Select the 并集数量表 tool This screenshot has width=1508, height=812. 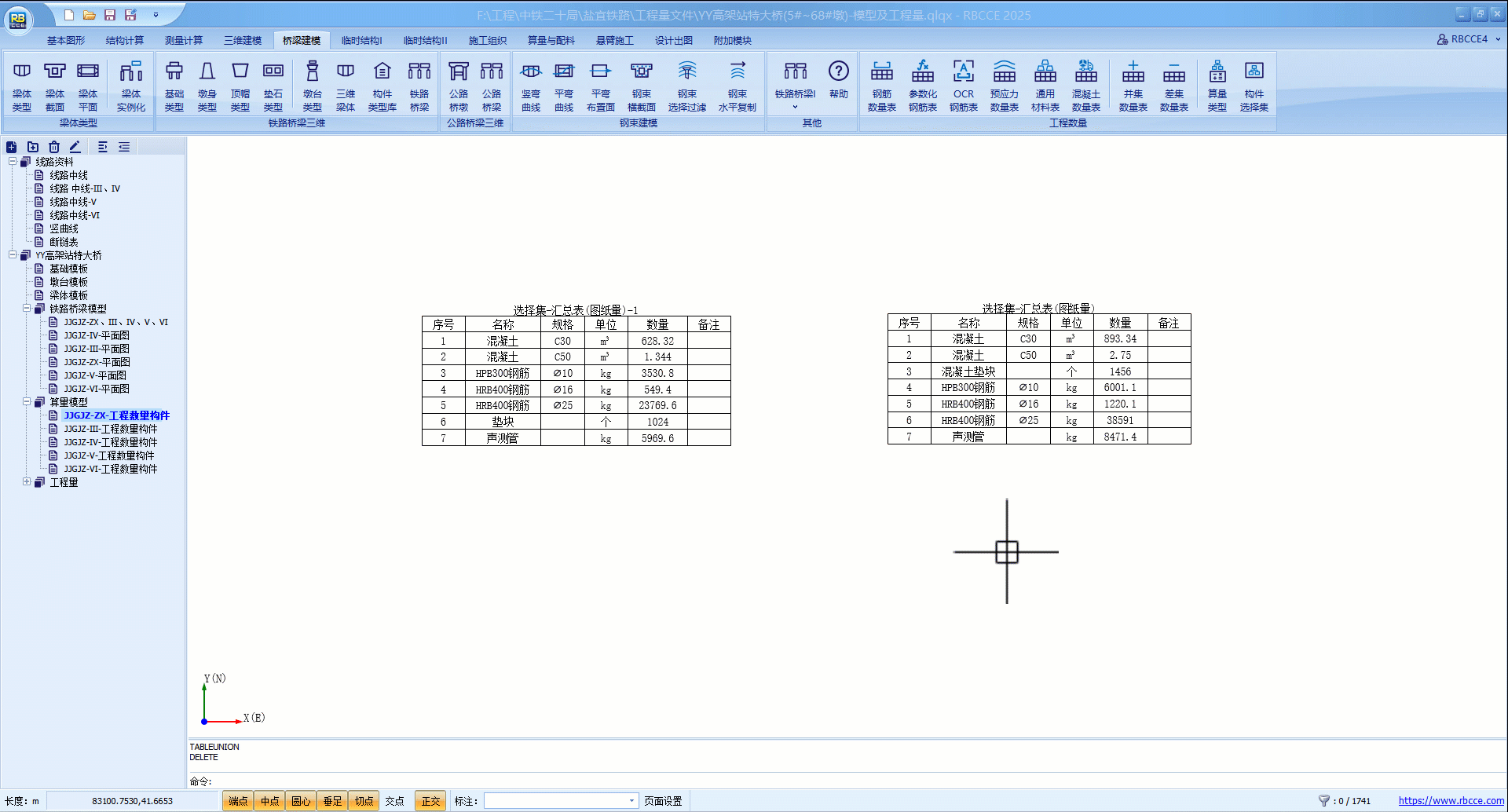point(1133,85)
